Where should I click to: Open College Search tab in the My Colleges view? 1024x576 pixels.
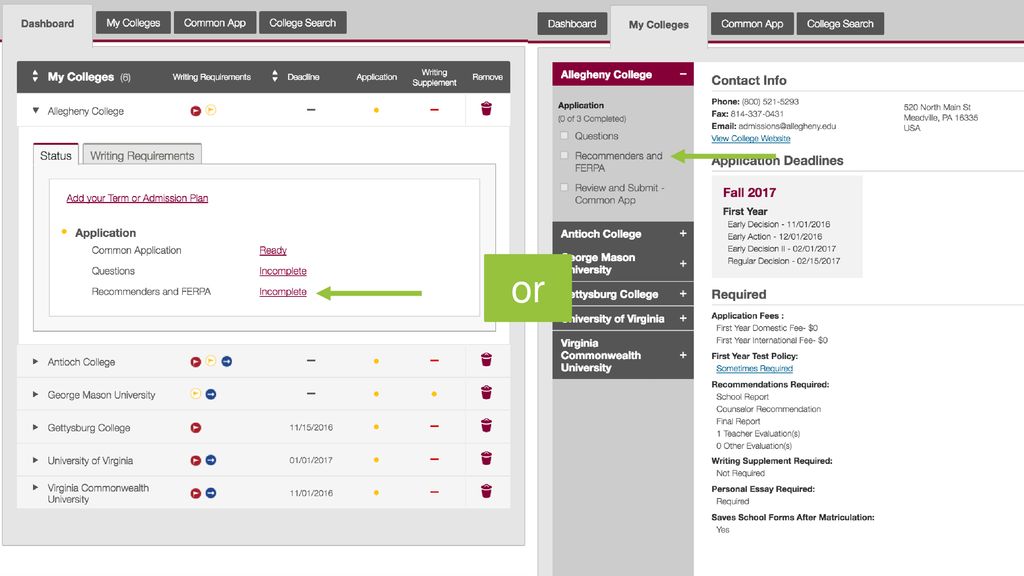pyautogui.click(x=840, y=24)
